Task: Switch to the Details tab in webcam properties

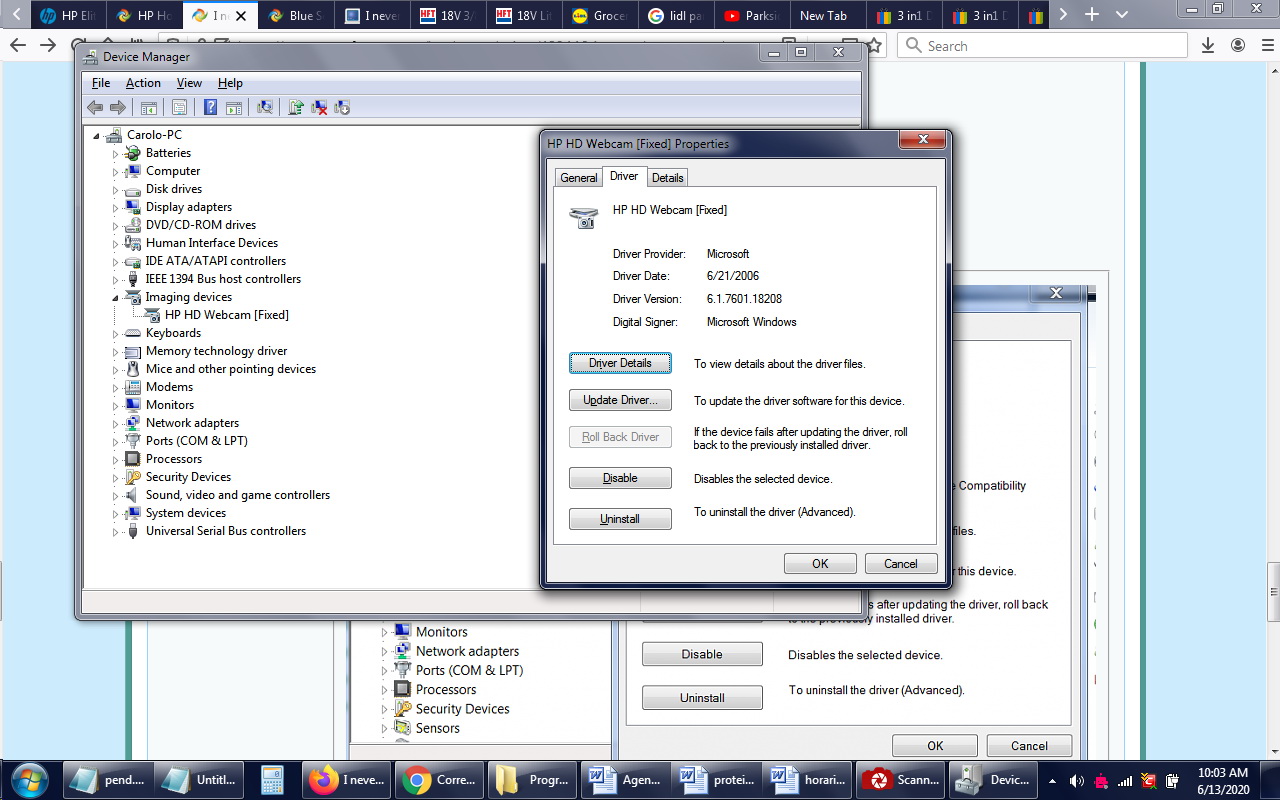Action: [x=668, y=177]
